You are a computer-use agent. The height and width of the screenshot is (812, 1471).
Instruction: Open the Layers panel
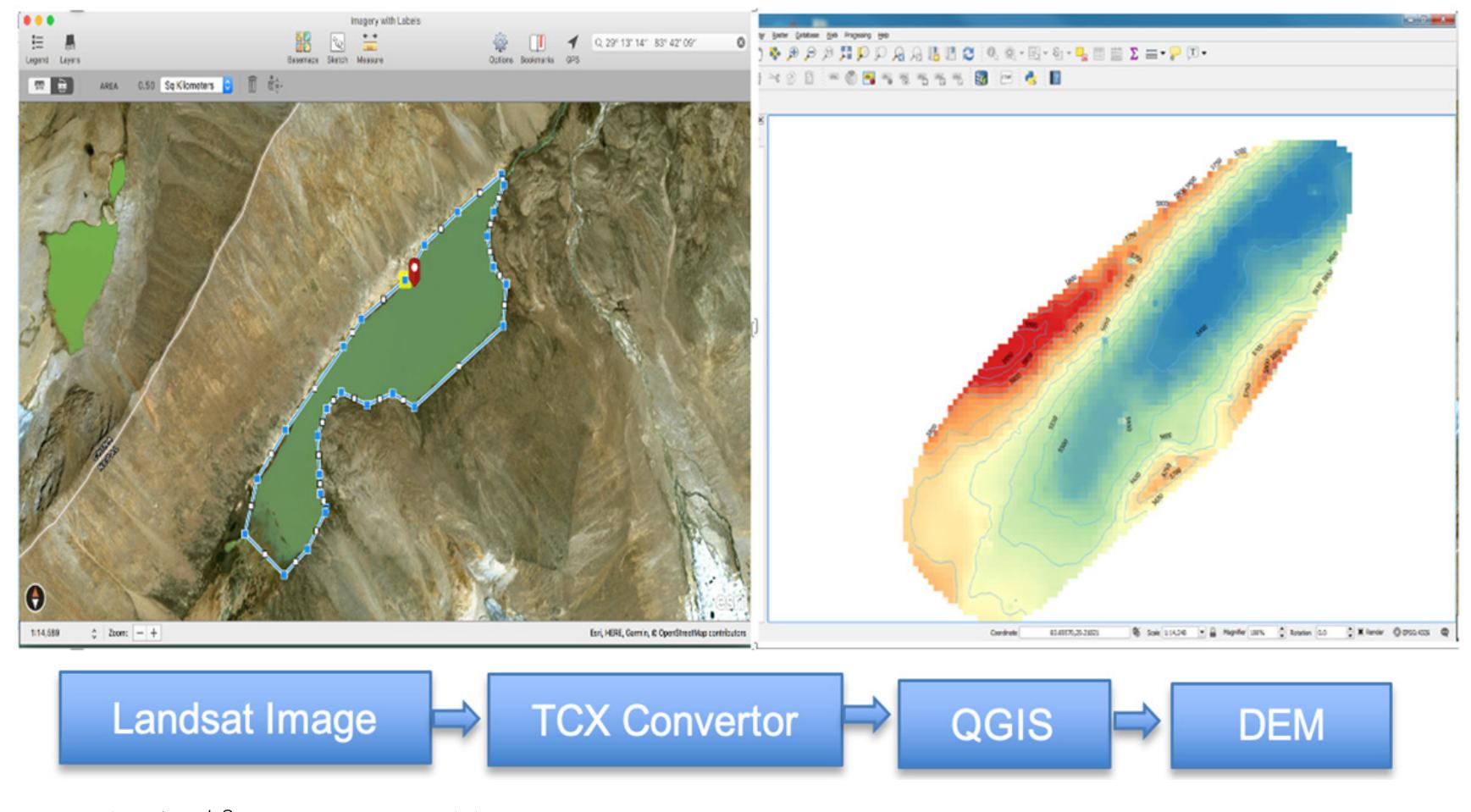pos(71,42)
